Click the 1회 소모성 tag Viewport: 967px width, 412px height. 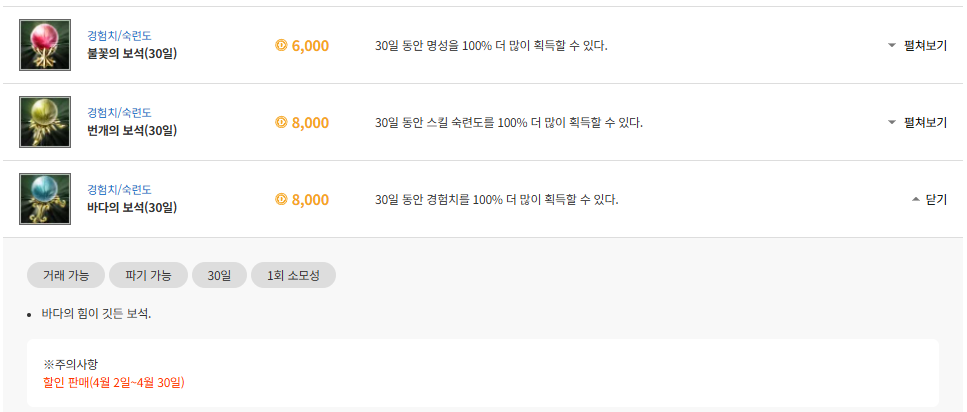(293, 275)
